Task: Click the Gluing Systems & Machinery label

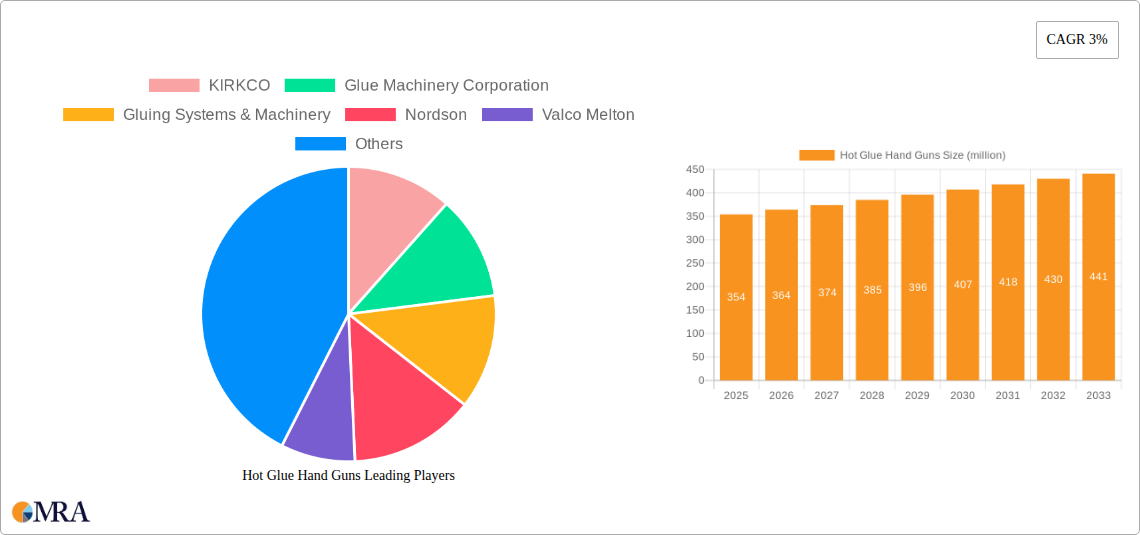Action: (x=227, y=114)
